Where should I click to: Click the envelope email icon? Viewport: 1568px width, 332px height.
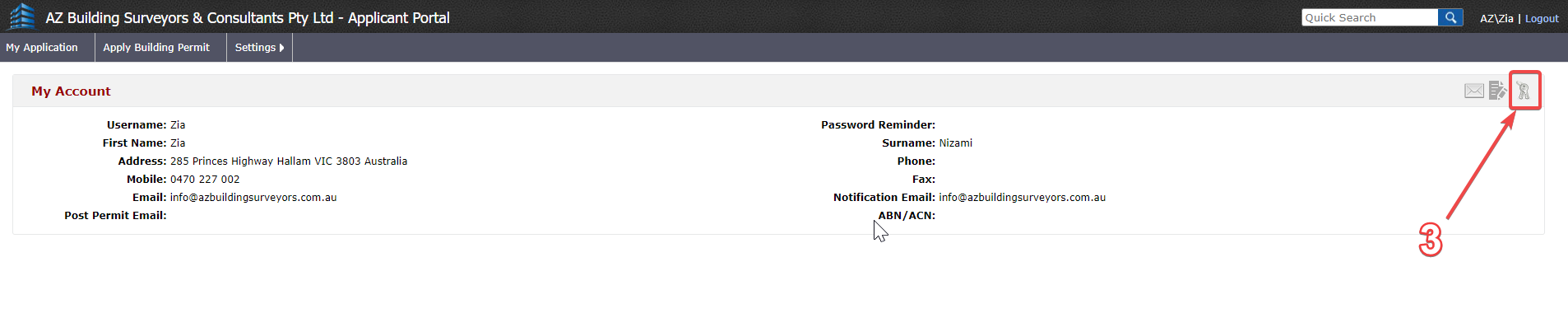click(x=1474, y=91)
